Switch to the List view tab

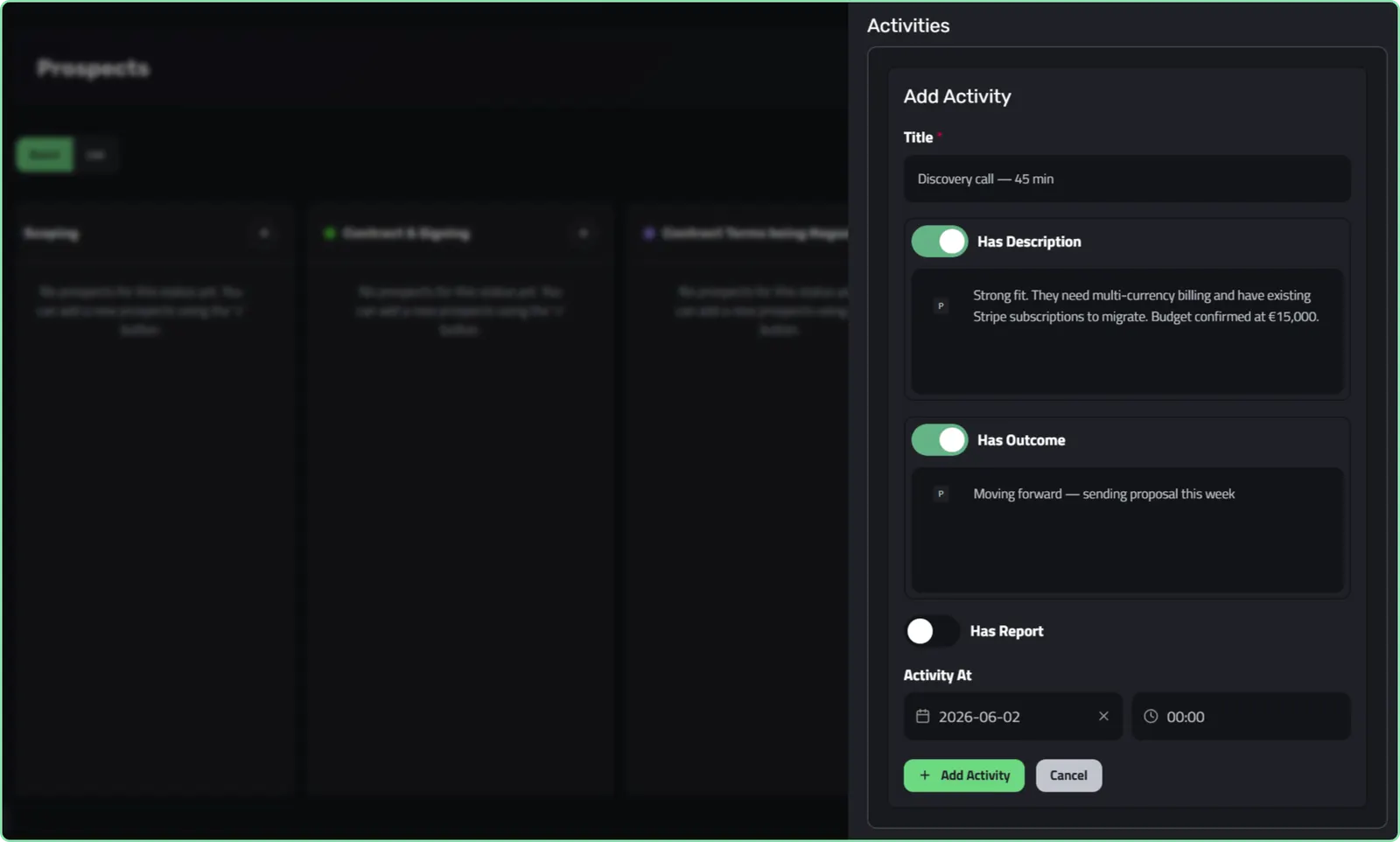point(95,155)
